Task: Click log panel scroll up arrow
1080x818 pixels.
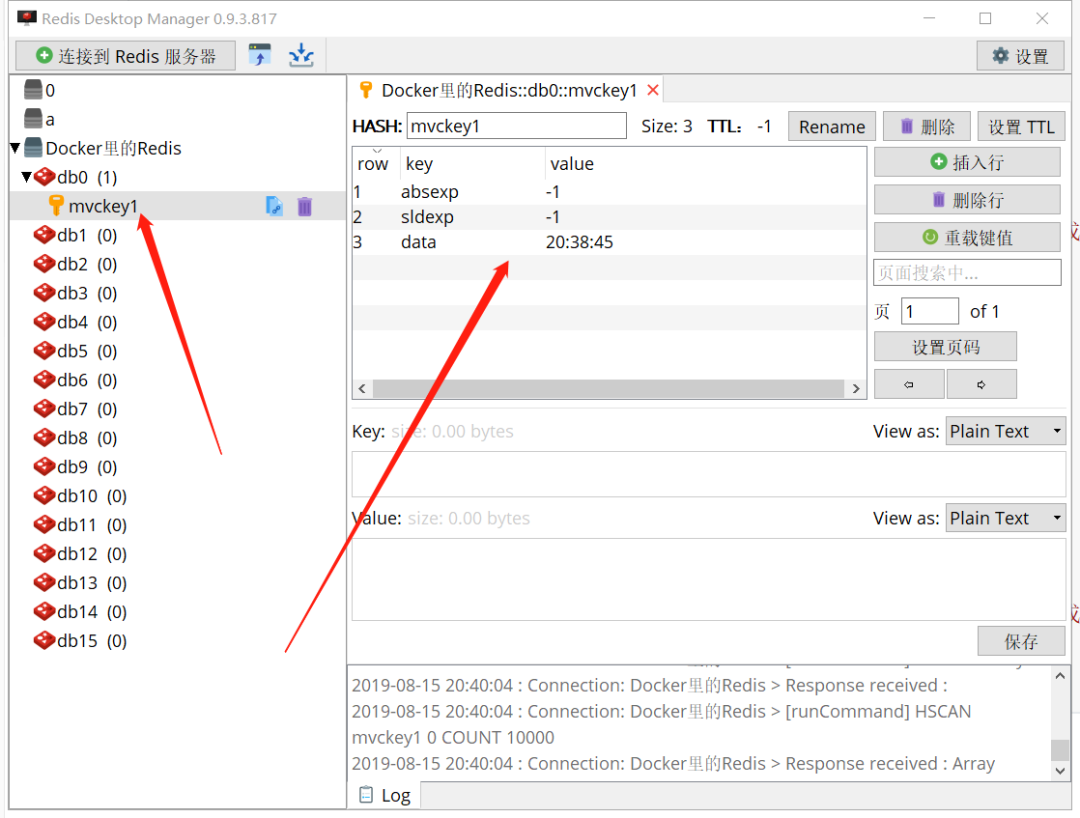Action: [x=1060, y=676]
